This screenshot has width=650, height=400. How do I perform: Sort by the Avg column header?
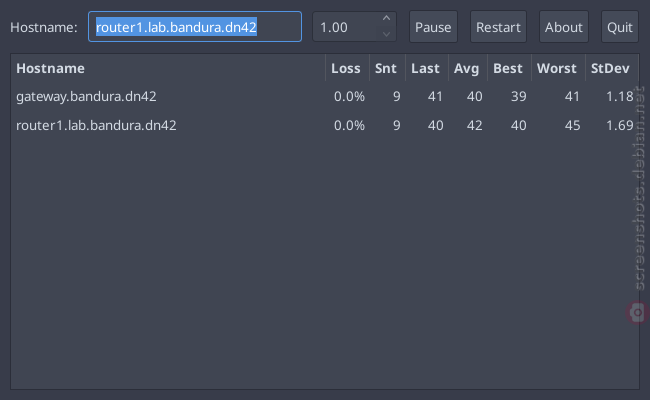tap(468, 68)
